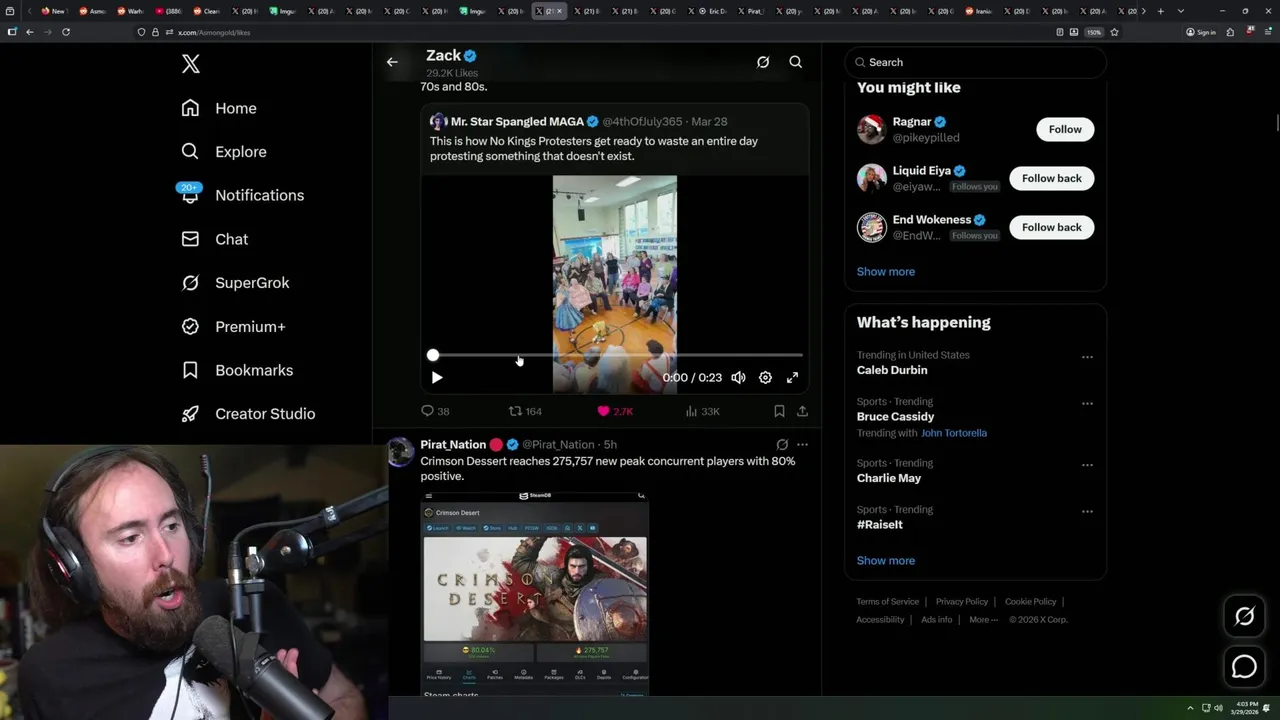
Task: Open the Caleb Durbin trend
Action: (x=892, y=370)
